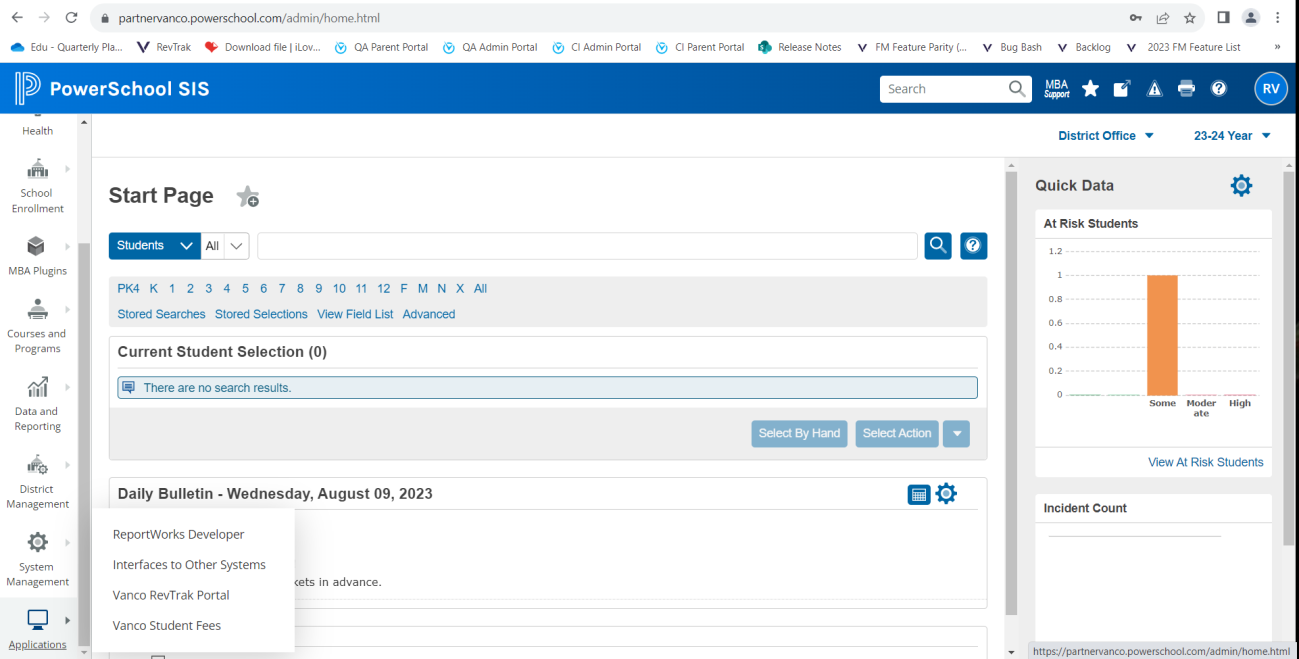Click the orange Some bar in chart

click(x=1162, y=335)
